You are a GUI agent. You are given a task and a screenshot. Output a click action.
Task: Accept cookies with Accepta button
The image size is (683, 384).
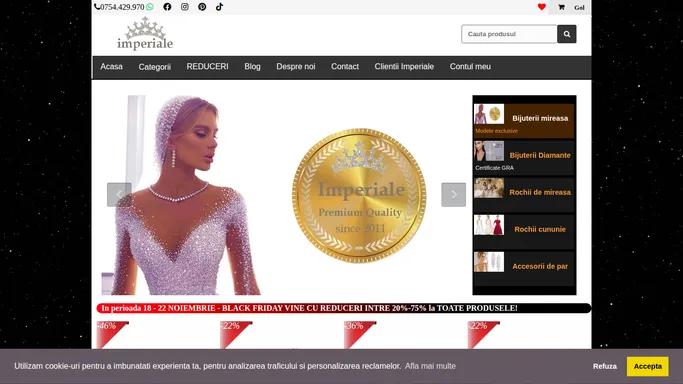[648, 366]
